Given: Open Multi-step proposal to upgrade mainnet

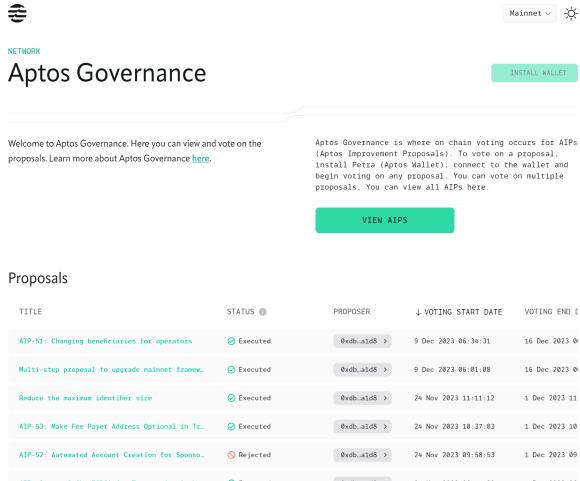Looking at the screenshot, I should click(111, 370).
